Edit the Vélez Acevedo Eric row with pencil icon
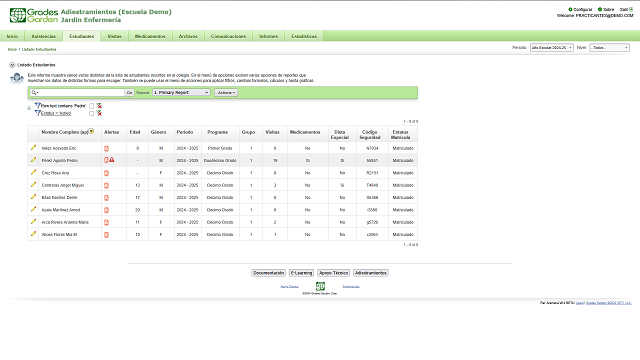 pyautogui.click(x=33, y=147)
